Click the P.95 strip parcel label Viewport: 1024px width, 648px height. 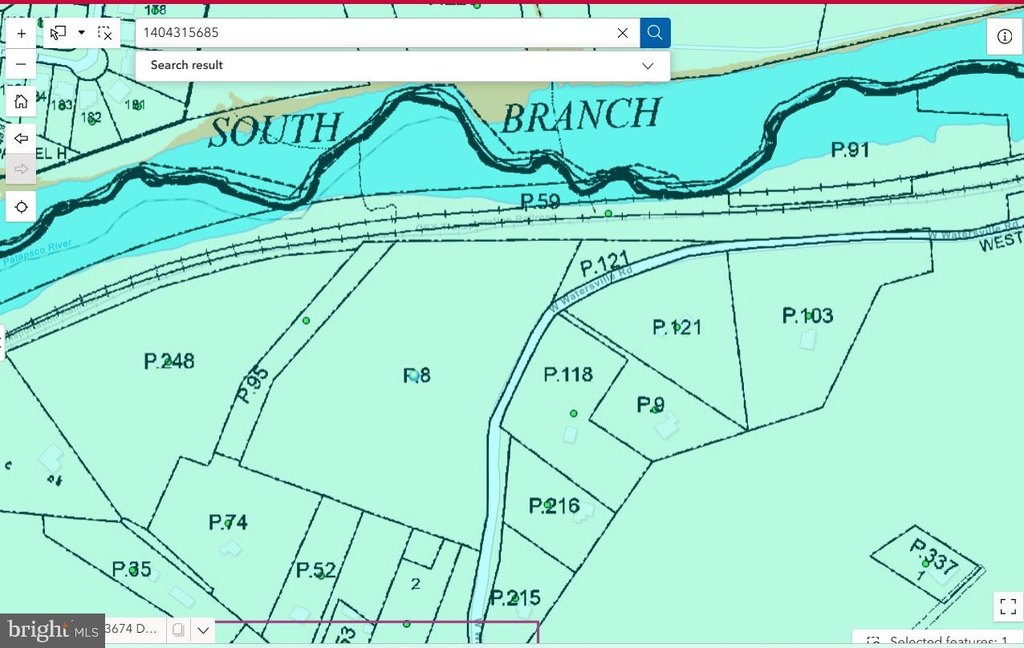(252, 385)
